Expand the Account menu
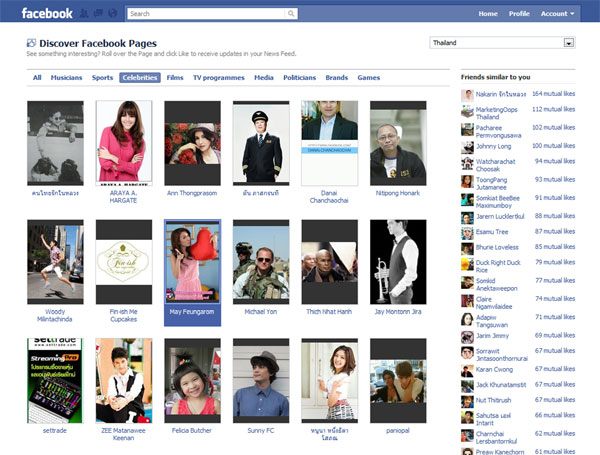Image resolution: width=600 pixels, height=455 pixels. coord(557,14)
